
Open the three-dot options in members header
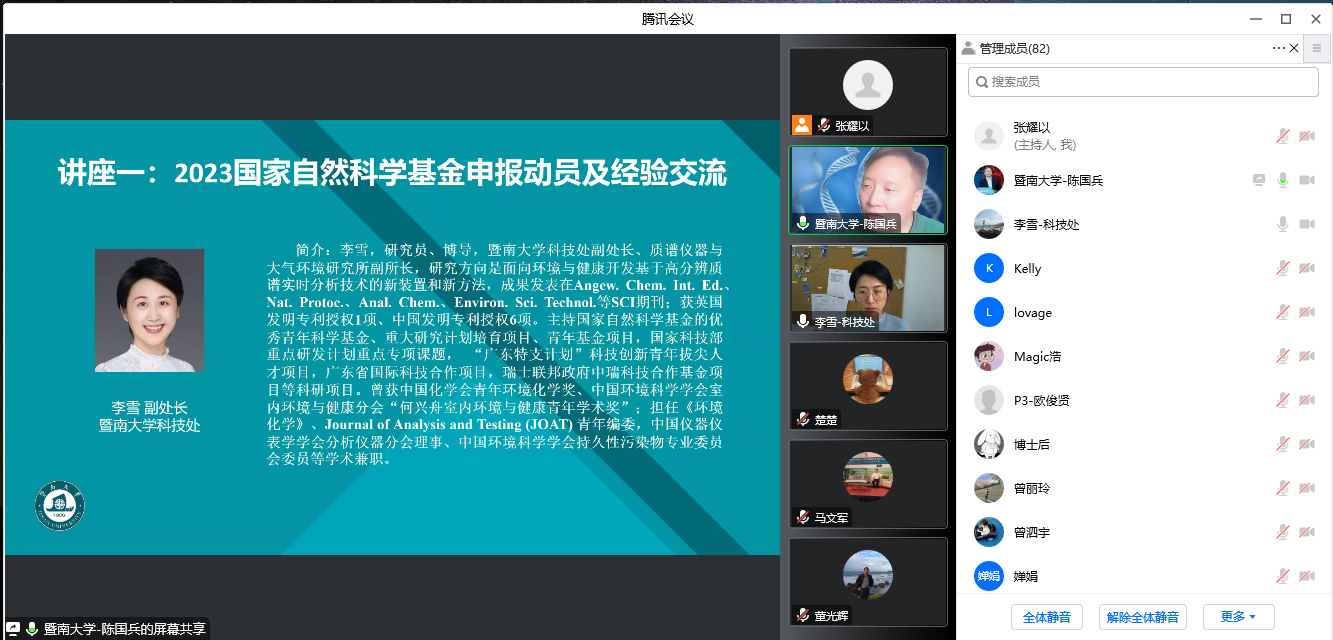[x=1278, y=48]
